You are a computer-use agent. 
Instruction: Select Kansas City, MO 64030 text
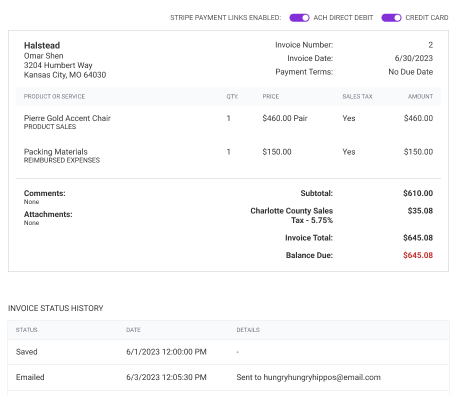pos(65,75)
